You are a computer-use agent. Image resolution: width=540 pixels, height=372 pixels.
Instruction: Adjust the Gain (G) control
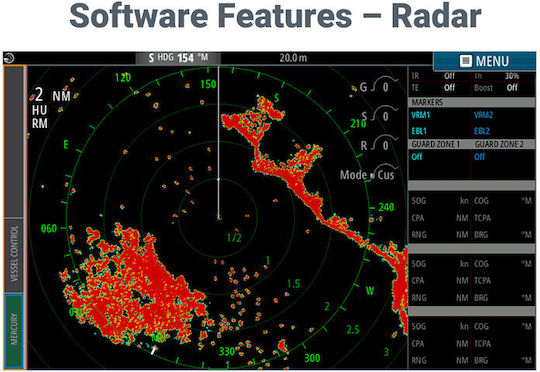[379, 85]
